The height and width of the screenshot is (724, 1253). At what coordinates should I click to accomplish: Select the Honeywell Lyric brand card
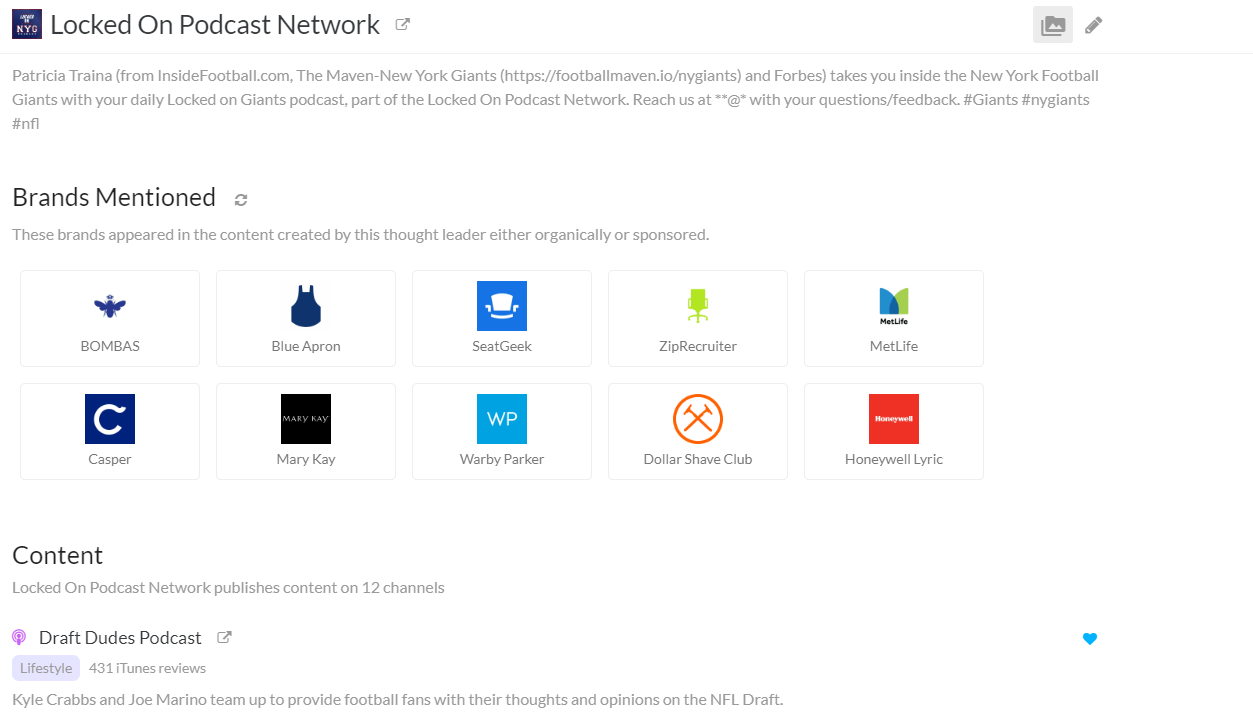pos(894,431)
